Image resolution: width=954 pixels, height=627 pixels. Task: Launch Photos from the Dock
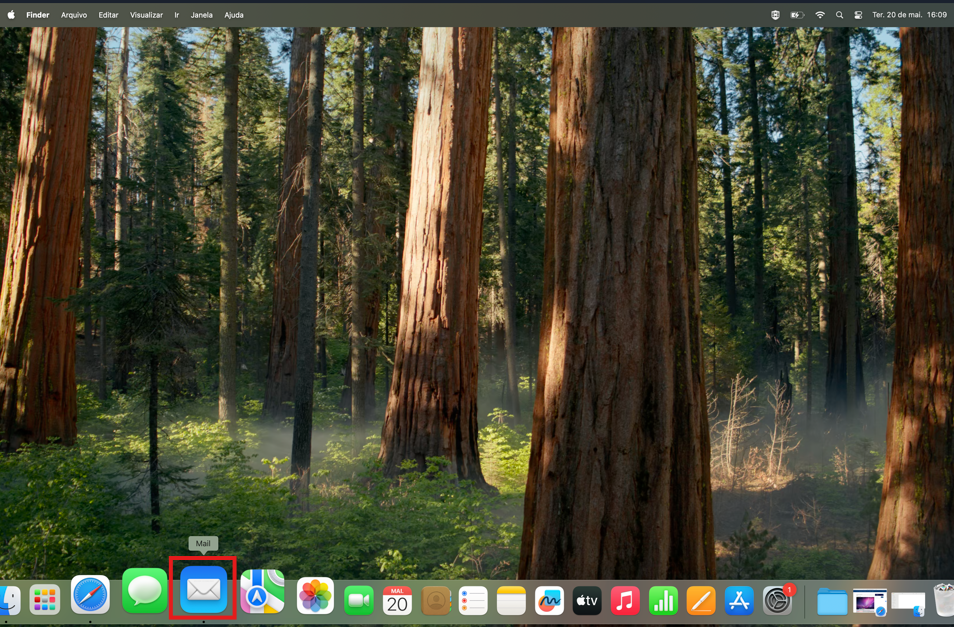[315, 597]
